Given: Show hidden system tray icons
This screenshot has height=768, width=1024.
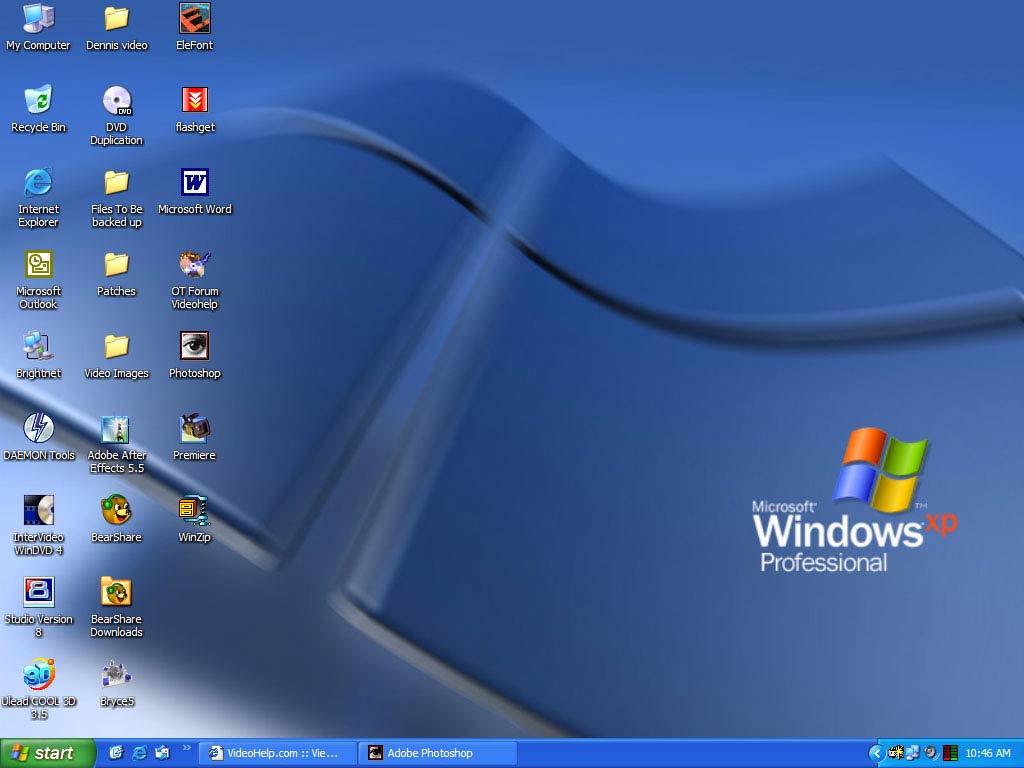Looking at the screenshot, I should [876, 754].
